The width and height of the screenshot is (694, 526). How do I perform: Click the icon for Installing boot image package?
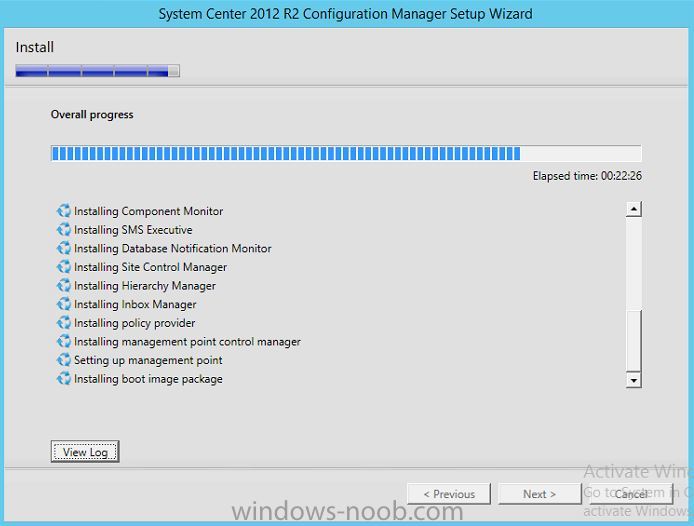coord(64,379)
